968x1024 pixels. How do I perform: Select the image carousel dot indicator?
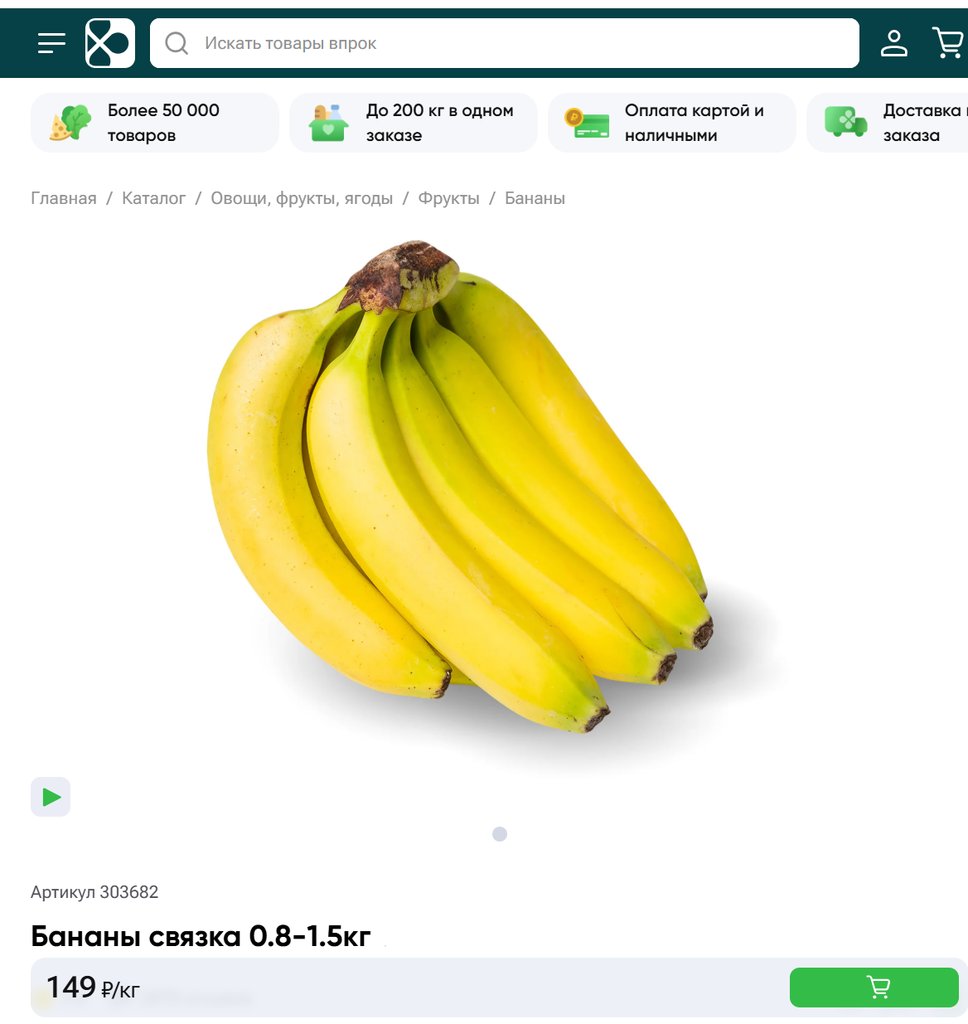click(x=500, y=834)
